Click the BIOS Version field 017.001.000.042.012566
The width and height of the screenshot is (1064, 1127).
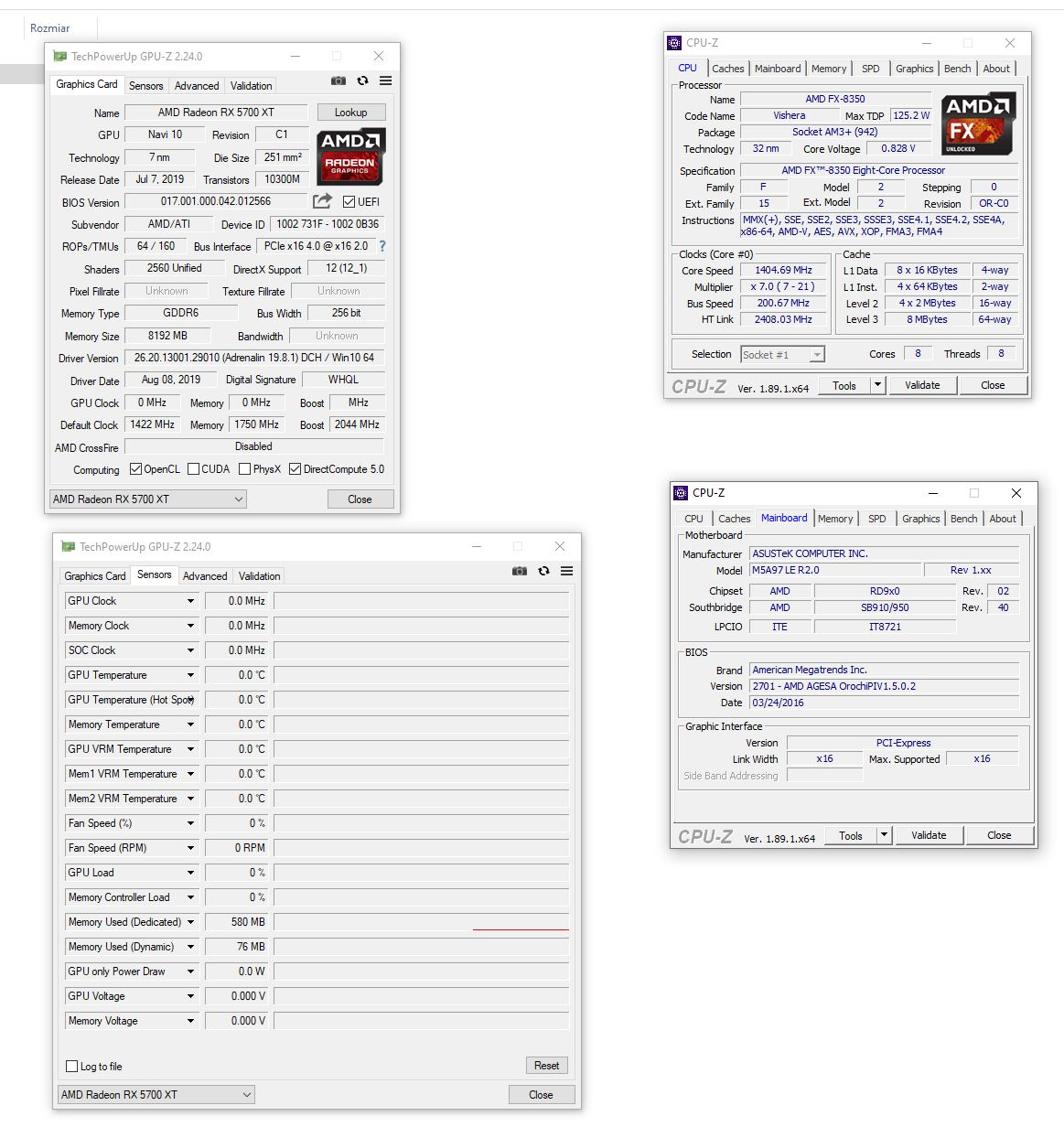pos(216,201)
